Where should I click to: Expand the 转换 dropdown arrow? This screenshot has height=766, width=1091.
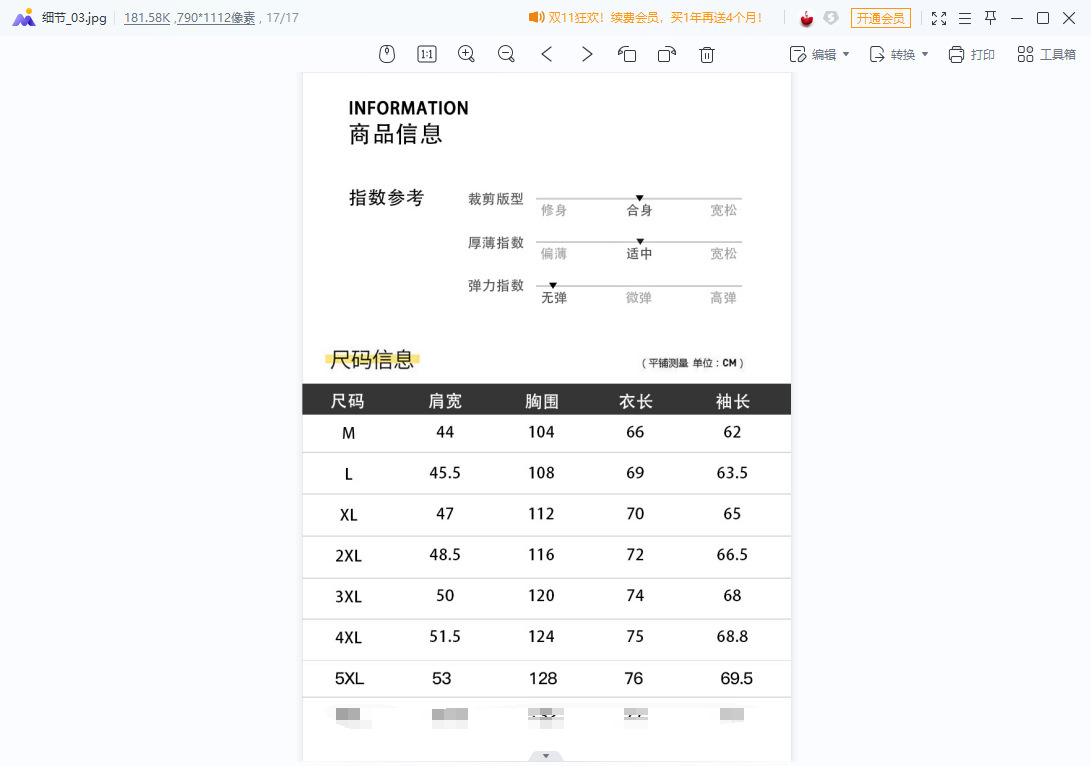(925, 54)
